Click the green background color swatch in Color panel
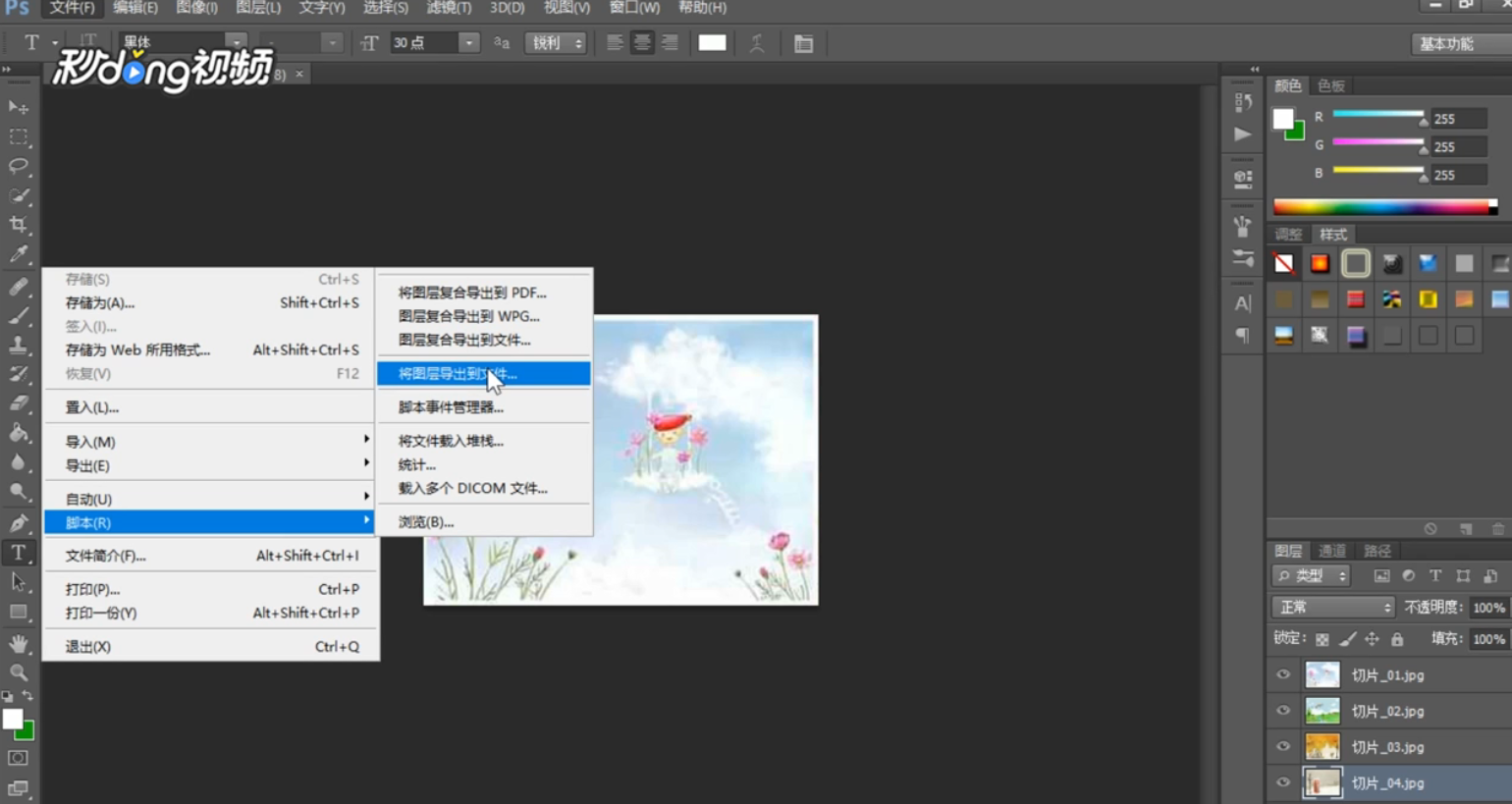This screenshot has height=804, width=1512. coord(1297,132)
